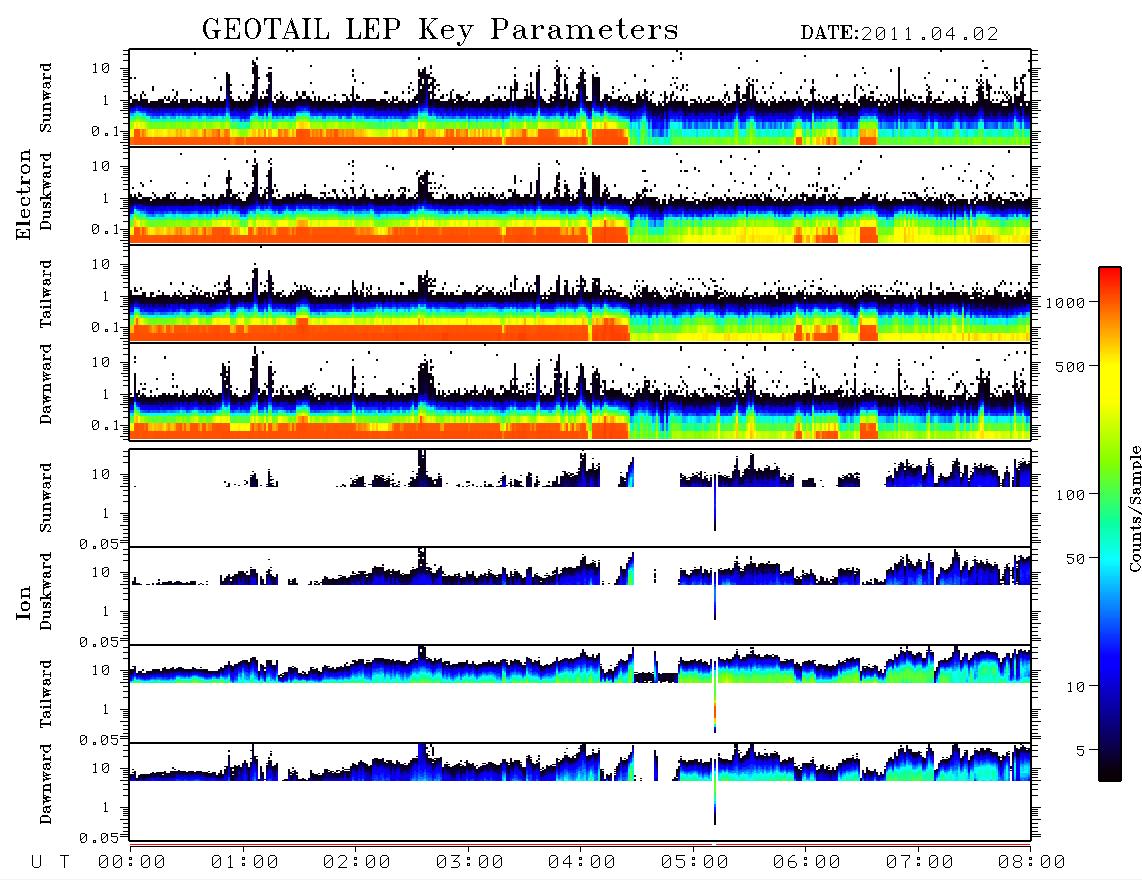Image resolution: width=1142 pixels, height=880 pixels.
Task: Open the Electron Tailward spectrogram panel
Action: pyautogui.click(x=580, y=294)
